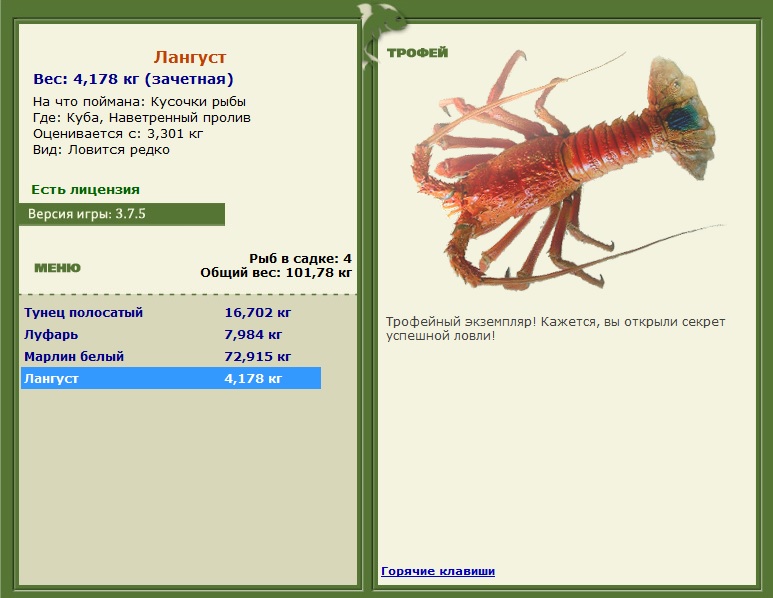Click the 7,984 кг weight value
The width and height of the screenshot is (773, 598).
(253, 335)
